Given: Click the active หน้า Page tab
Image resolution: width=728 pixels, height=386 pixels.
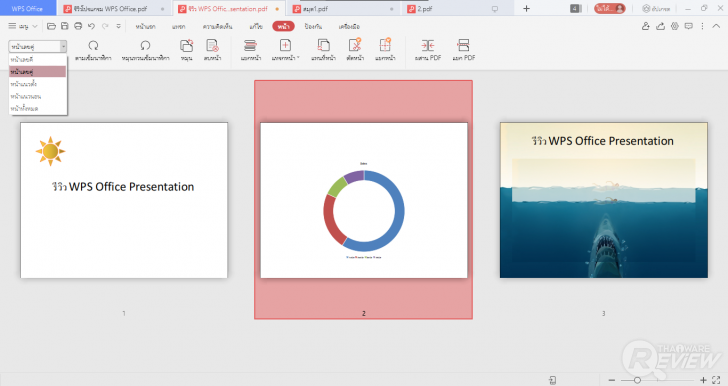Looking at the screenshot, I should tap(283, 26).
